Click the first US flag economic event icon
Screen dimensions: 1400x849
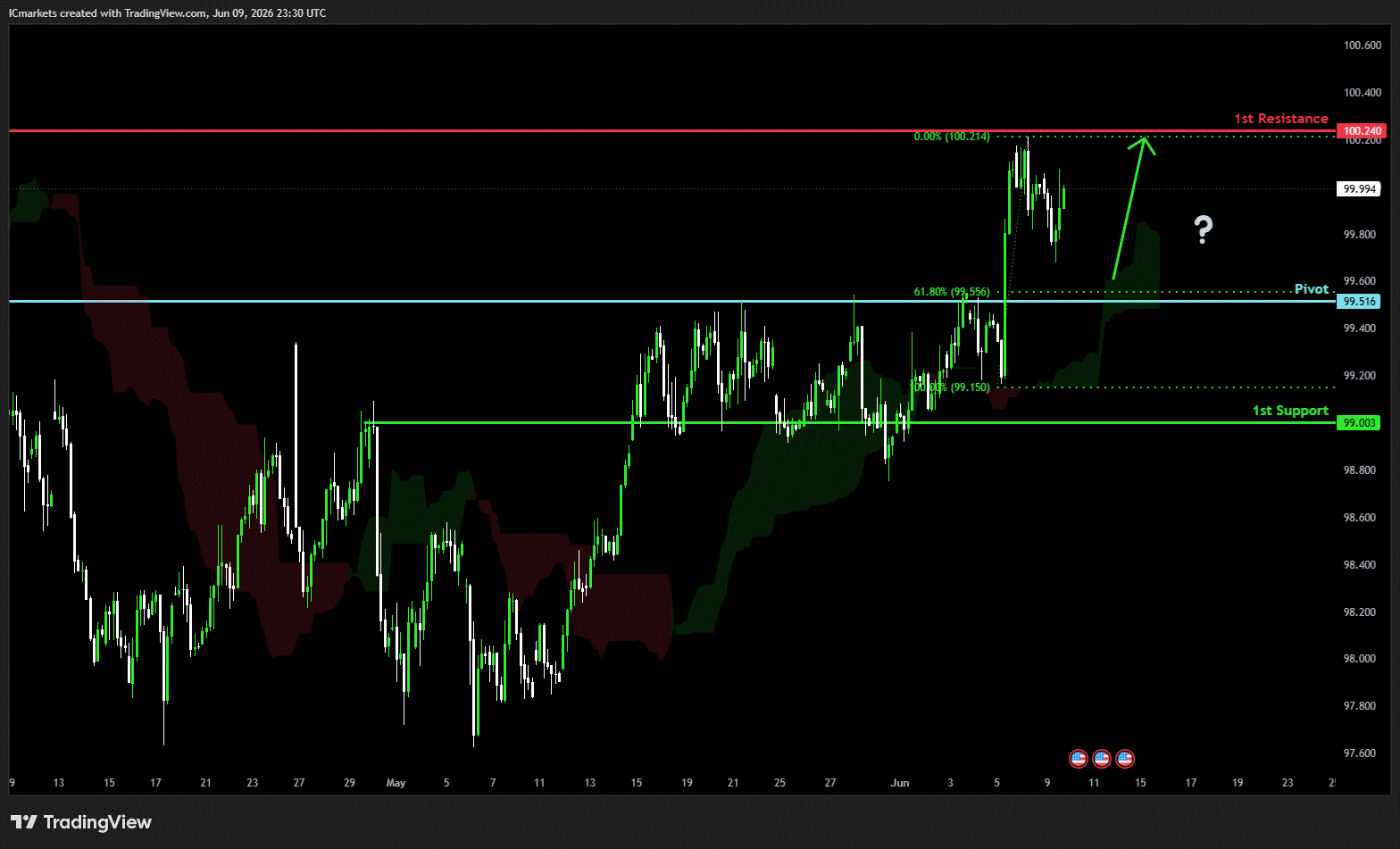click(1078, 759)
